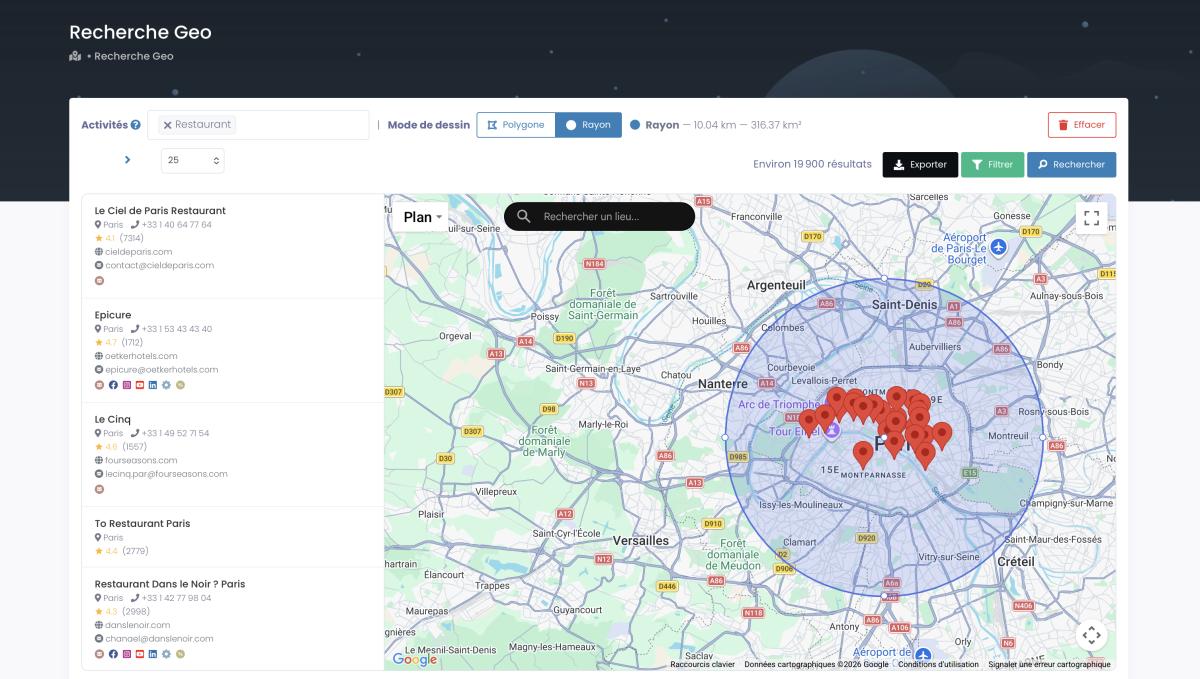Open the map camera pan controls

click(1091, 635)
